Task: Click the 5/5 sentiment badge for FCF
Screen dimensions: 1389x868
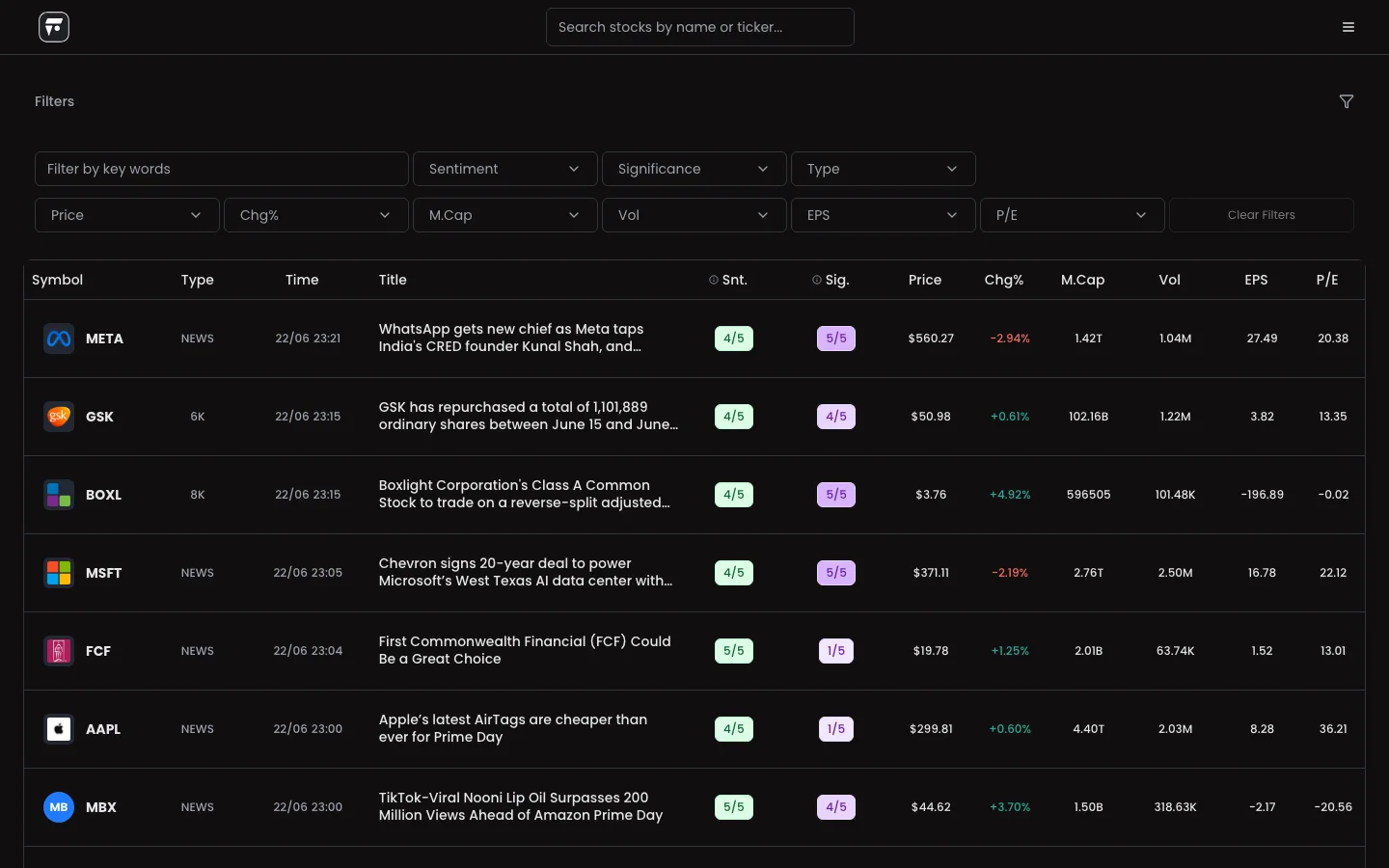Action: click(734, 651)
